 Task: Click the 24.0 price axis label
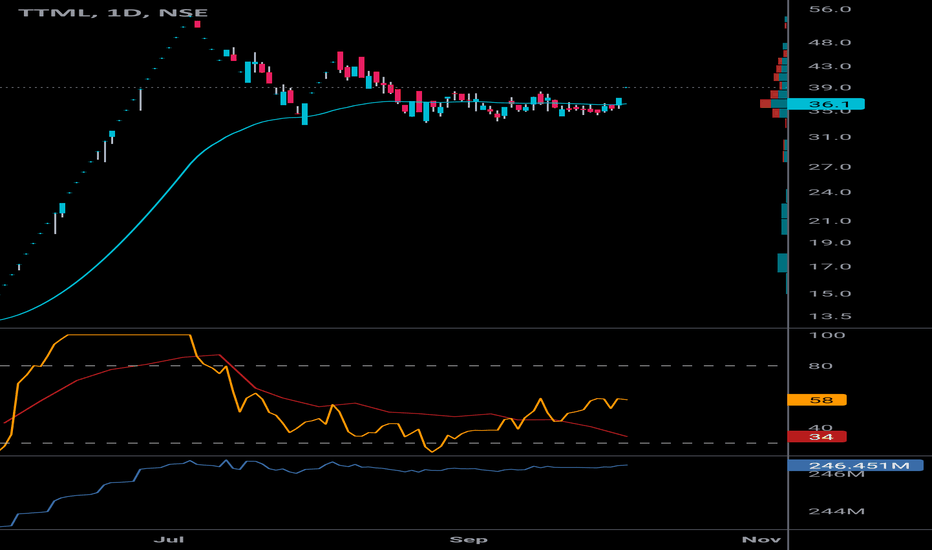click(830, 193)
